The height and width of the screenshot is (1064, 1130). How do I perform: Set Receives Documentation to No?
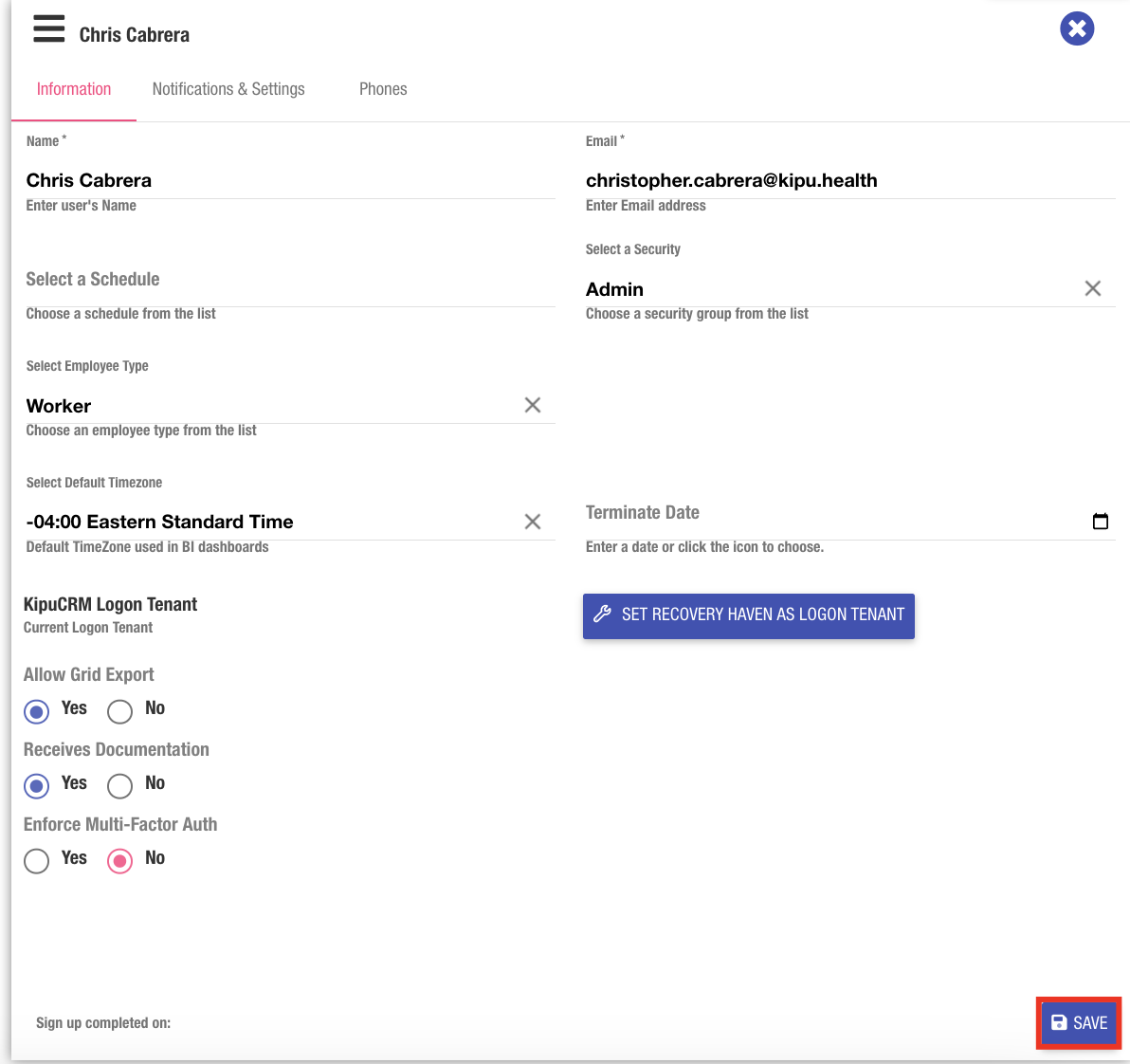(x=120, y=785)
